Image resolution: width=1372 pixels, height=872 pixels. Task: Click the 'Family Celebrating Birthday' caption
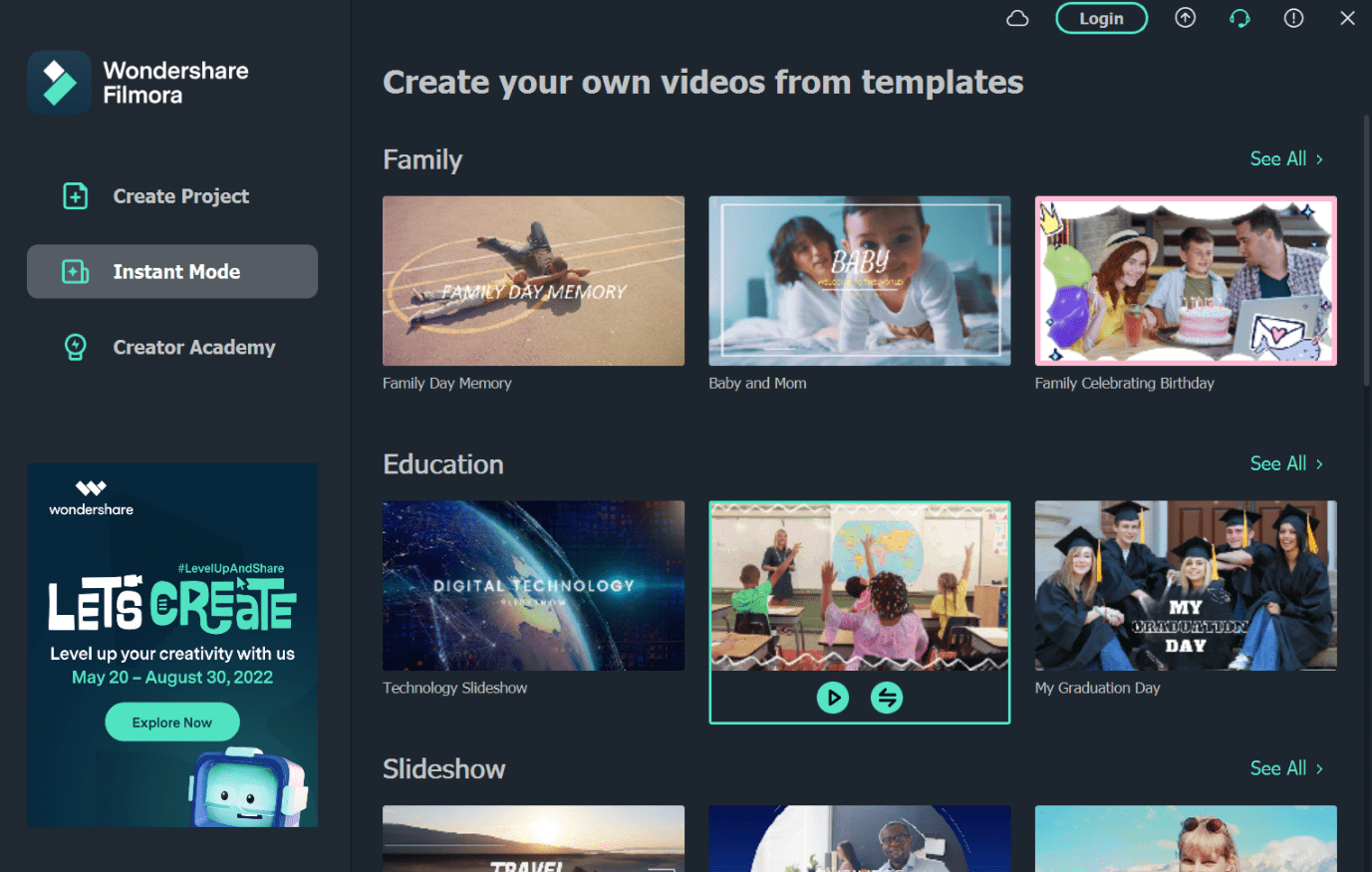pos(1124,384)
